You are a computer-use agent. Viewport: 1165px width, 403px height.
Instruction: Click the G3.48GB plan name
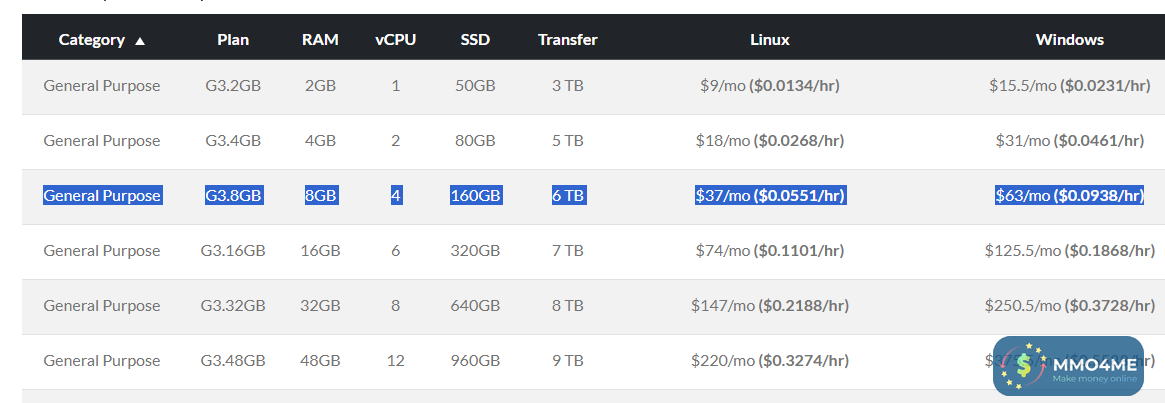click(x=233, y=361)
